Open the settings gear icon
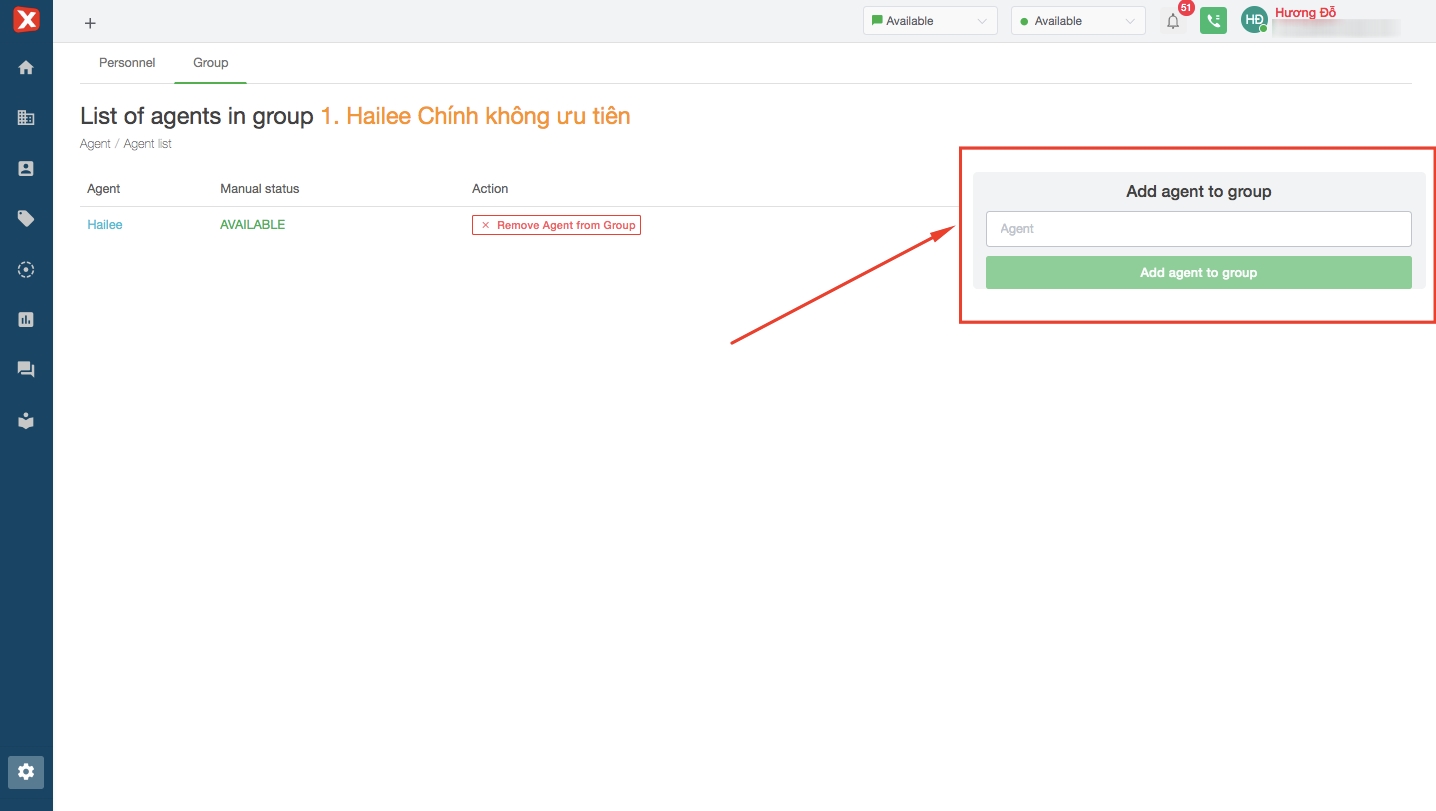 pos(26,772)
